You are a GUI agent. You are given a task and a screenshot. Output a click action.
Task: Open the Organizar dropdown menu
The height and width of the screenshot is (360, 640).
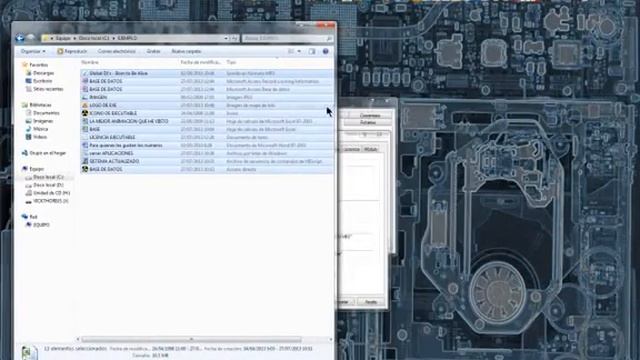point(33,51)
